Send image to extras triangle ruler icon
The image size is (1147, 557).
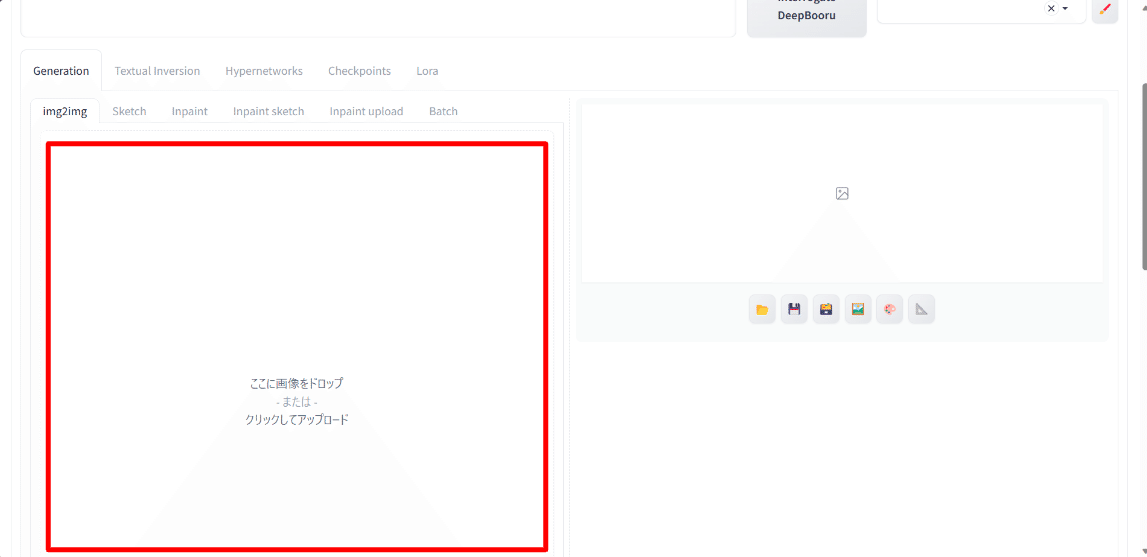922,310
